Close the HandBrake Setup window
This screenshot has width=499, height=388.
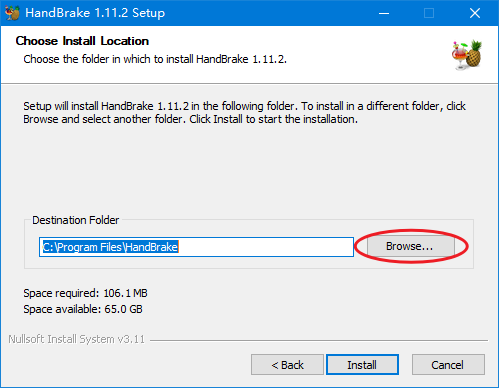click(475, 13)
